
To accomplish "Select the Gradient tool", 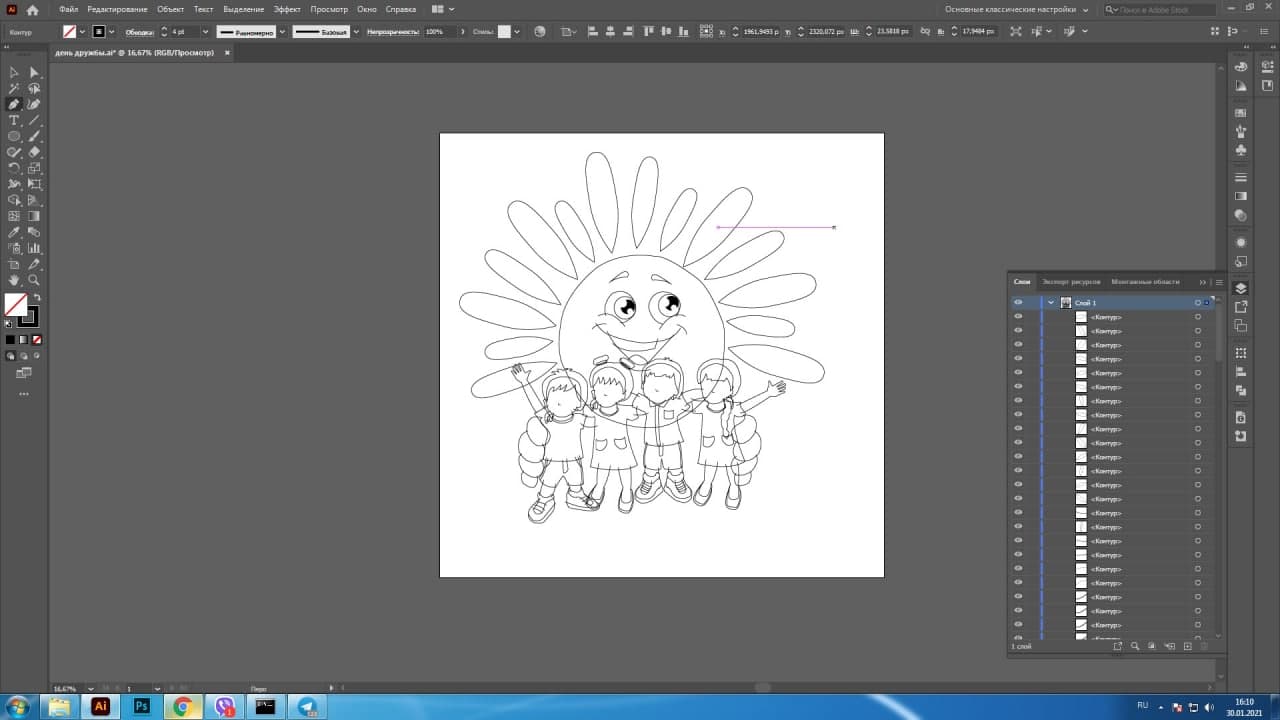I will (x=34, y=216).
